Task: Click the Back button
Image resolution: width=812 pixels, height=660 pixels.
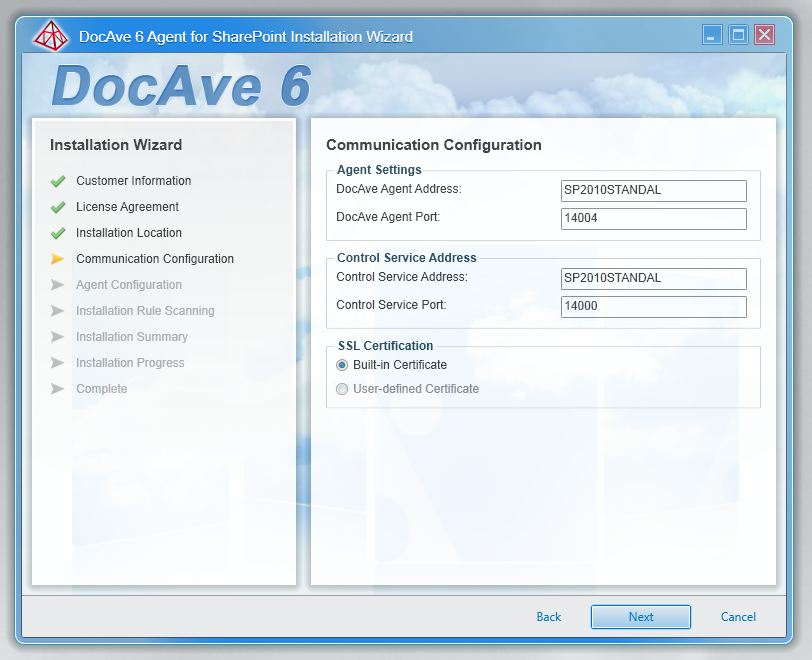Action: pyautogui.click(x=548, y=617)
